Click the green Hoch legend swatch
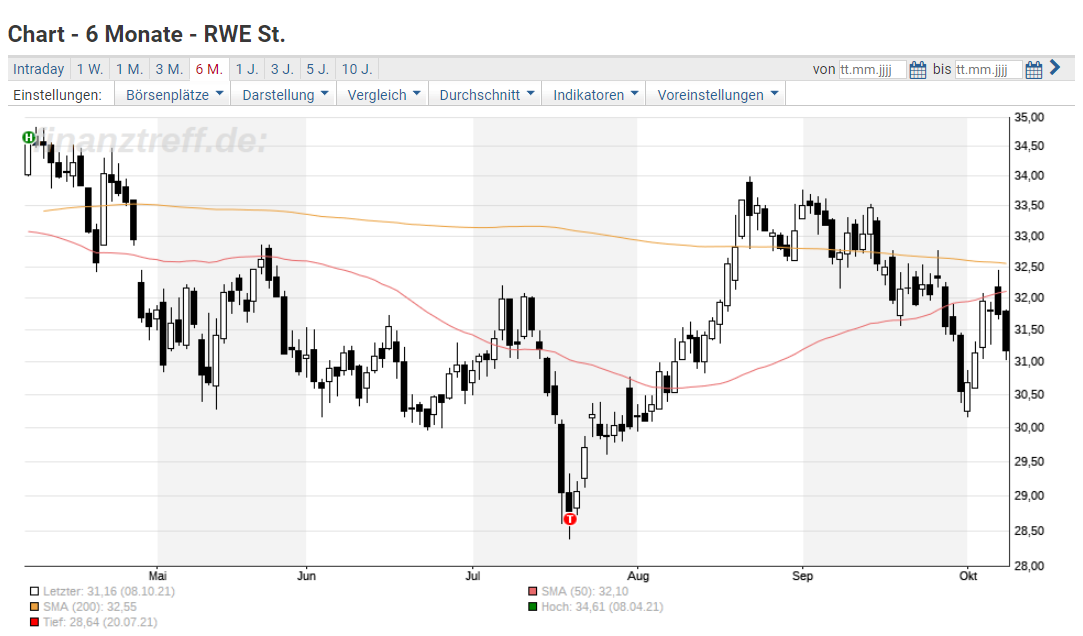The width and height of the screenshot is (1083, 636). [x=532, y=607]
